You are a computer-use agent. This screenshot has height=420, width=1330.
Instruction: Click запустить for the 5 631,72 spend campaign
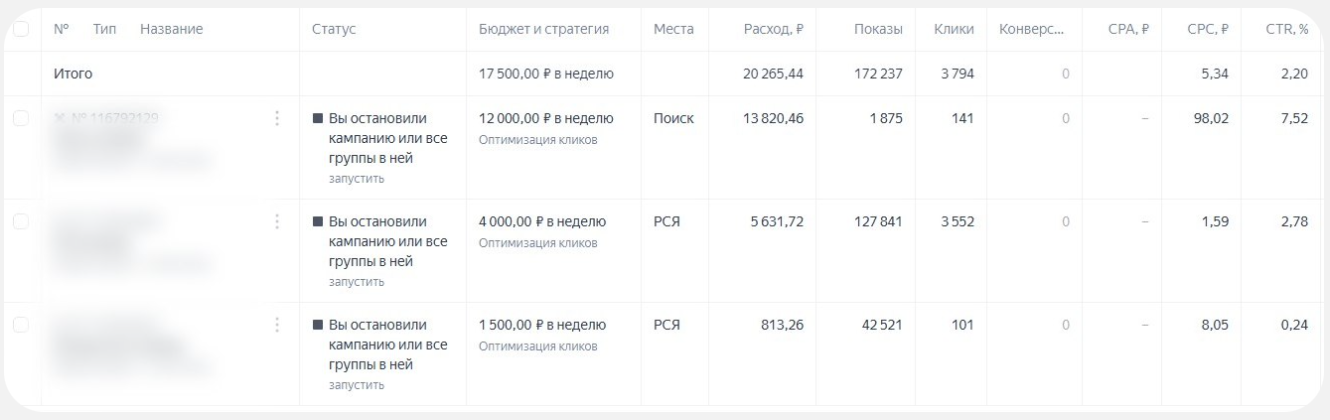tap(356, 282)
